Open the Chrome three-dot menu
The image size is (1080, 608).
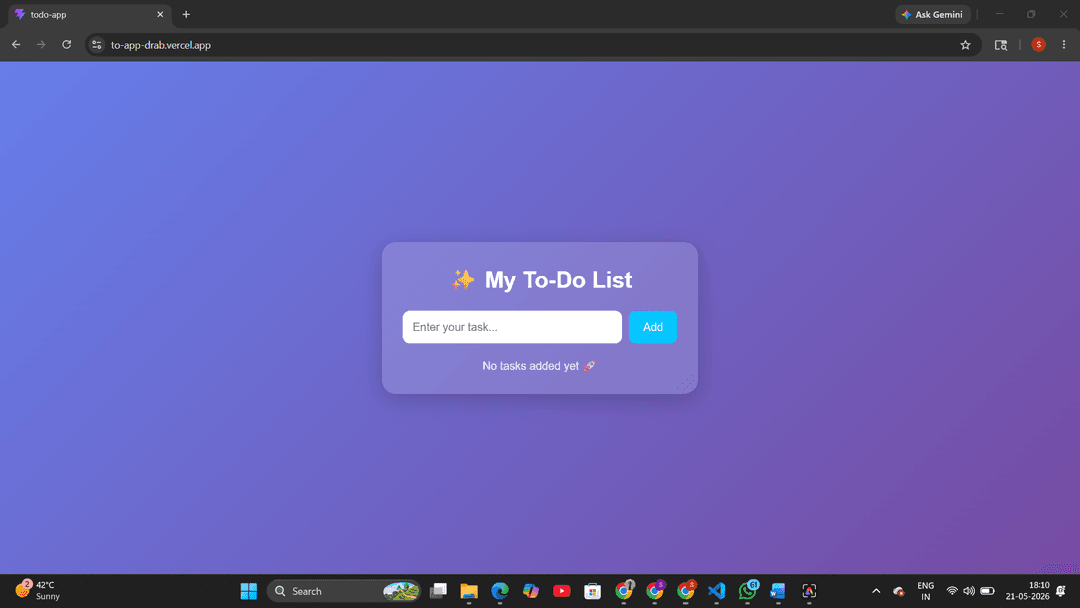[x=1063, y=45]
